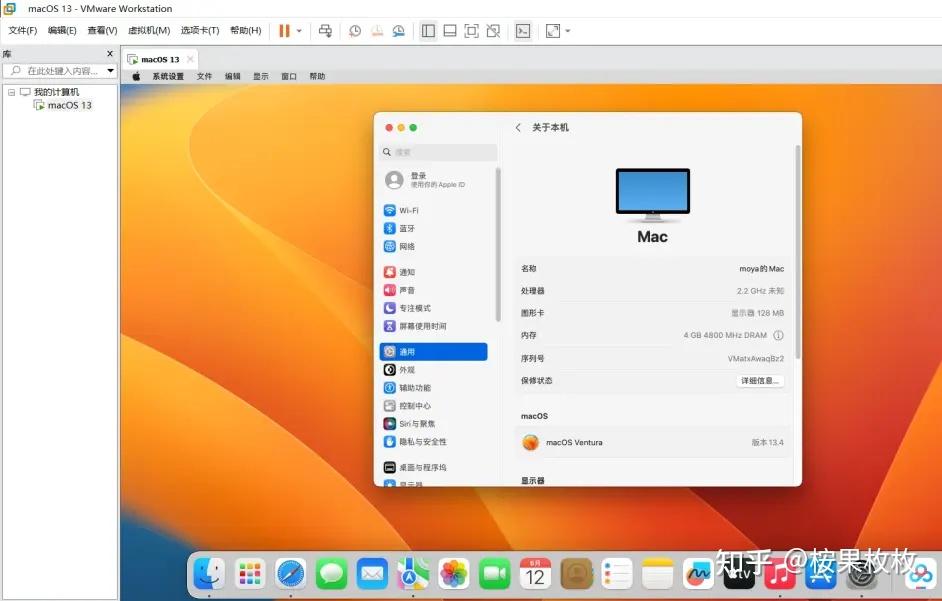This screenshot has height=601, width=942.
Task: Select macOS 13 in the library tree
Action: click(63, 105)
